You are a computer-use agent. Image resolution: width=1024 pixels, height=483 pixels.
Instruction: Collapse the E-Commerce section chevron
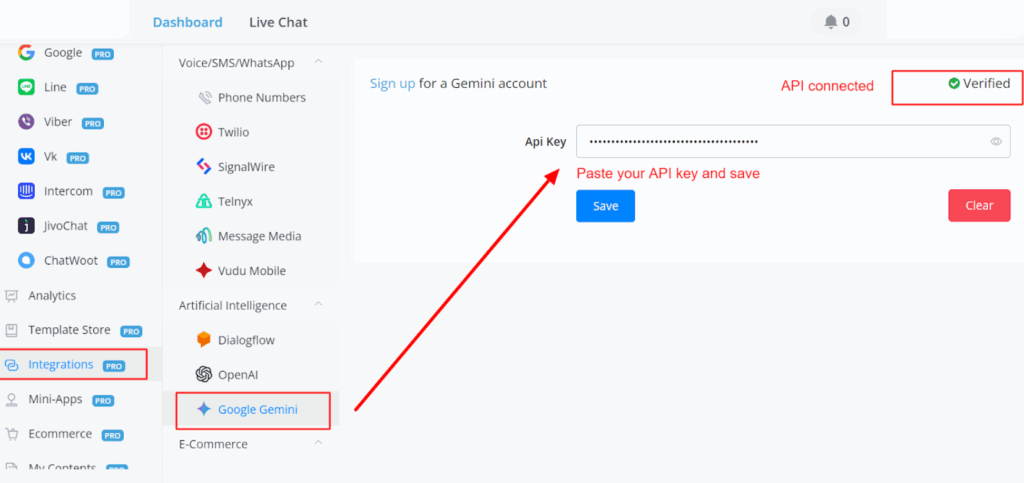click(x=318, y=443)
